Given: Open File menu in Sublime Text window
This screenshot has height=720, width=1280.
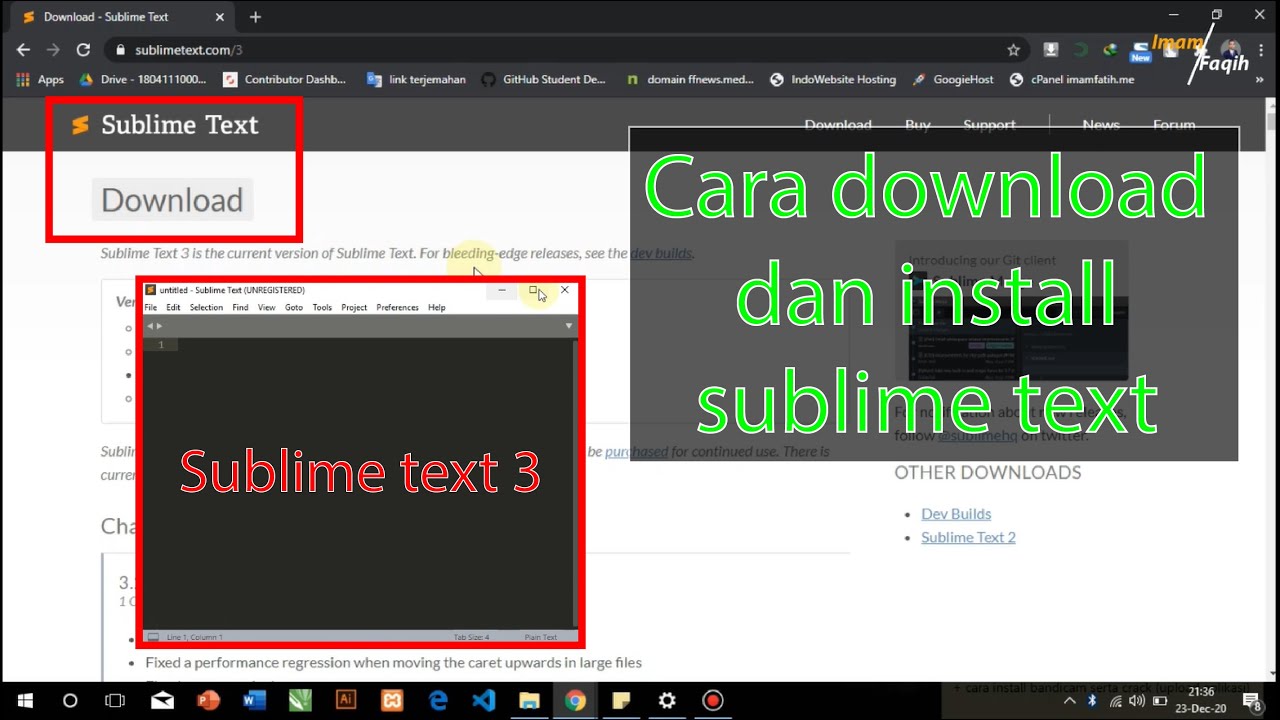Looking at the screenshot, I should click(x=151, y=307).
